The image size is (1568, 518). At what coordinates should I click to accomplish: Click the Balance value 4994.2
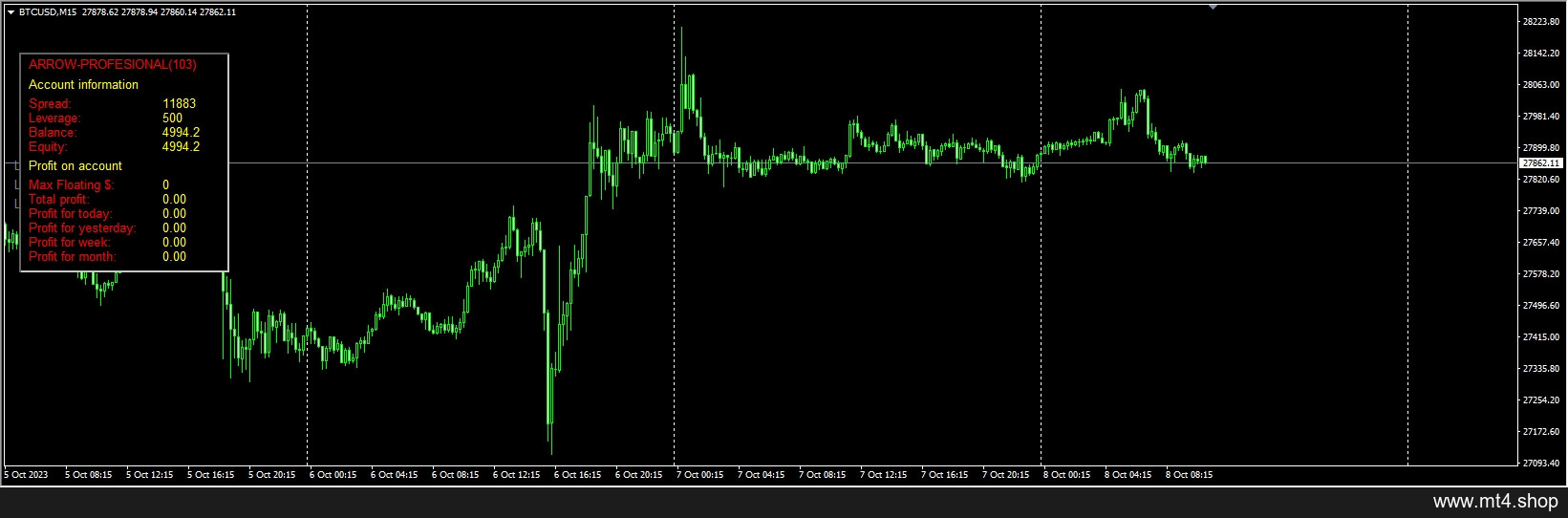coord(181,132)
